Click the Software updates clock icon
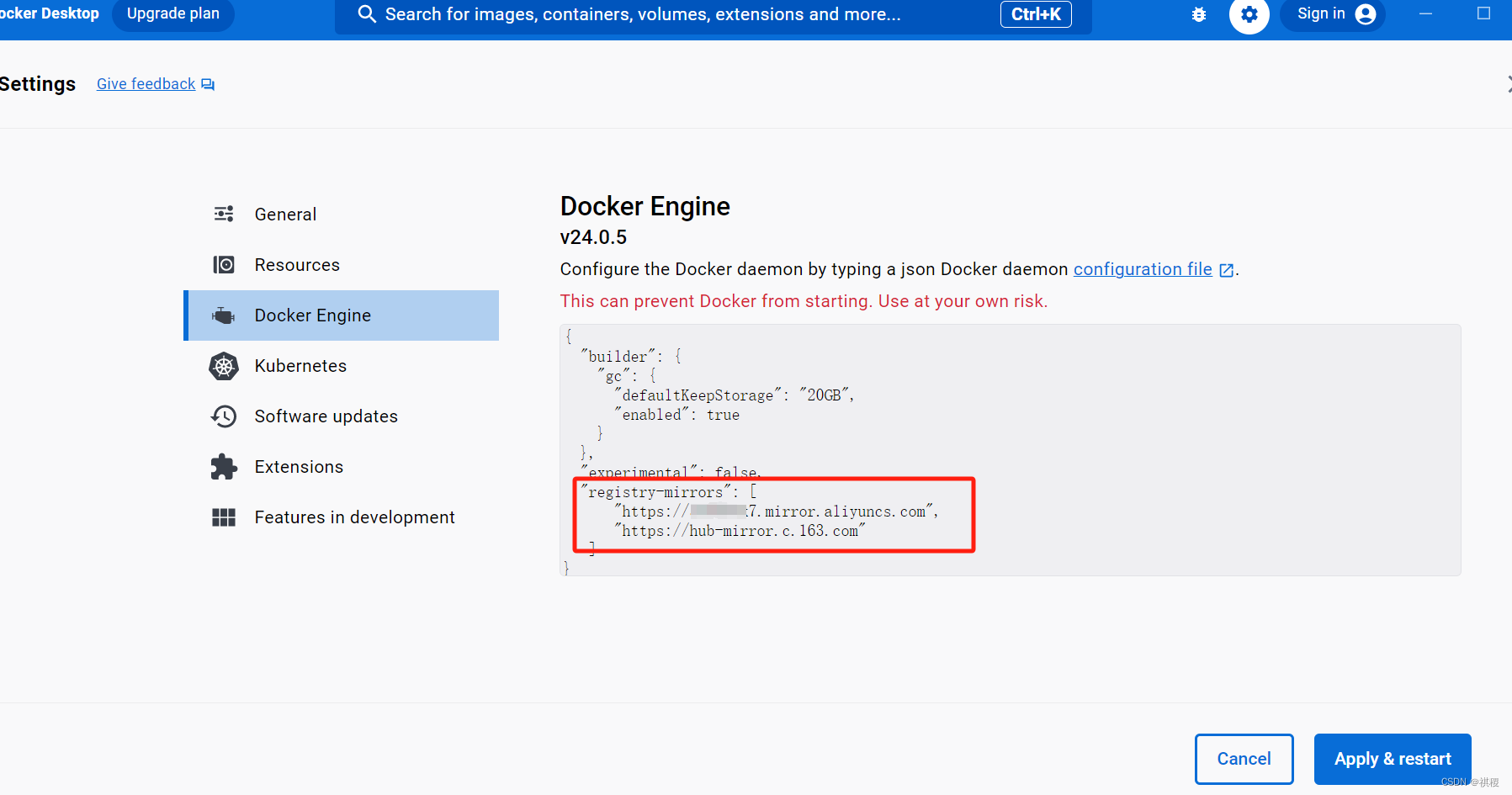 tap(224, 416)
